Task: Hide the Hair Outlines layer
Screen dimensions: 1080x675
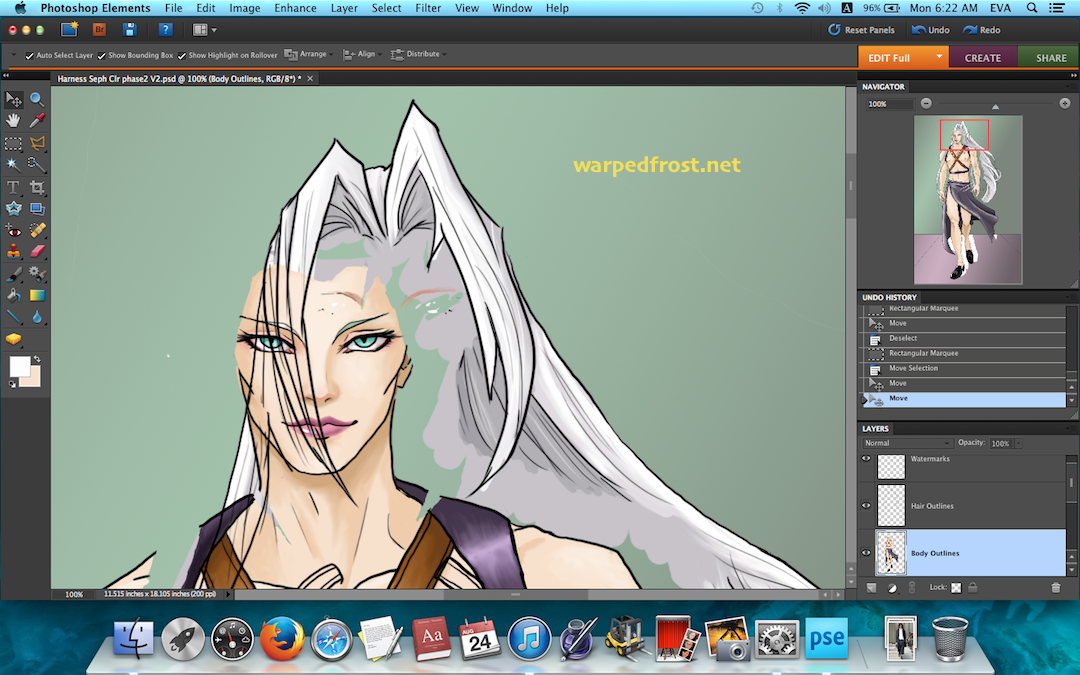Action: pos(866,506)
